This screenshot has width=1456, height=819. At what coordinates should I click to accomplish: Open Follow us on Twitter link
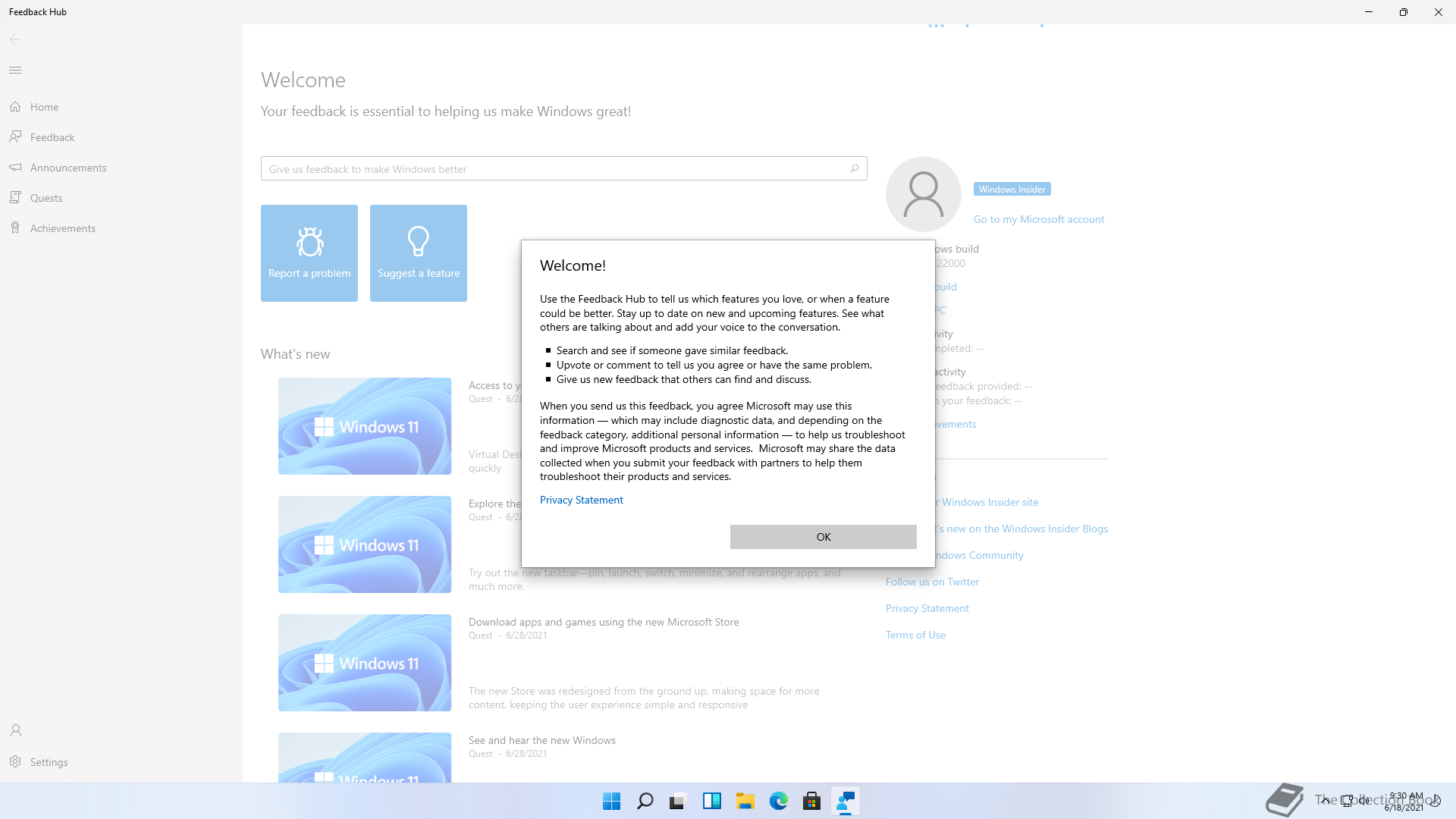pyautogui.click(x=932, y=582)
